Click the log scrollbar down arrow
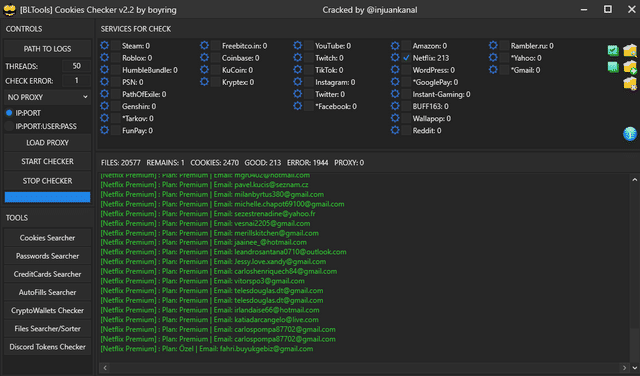Viewport: 640px width, 376px height. tap(634, 367)
